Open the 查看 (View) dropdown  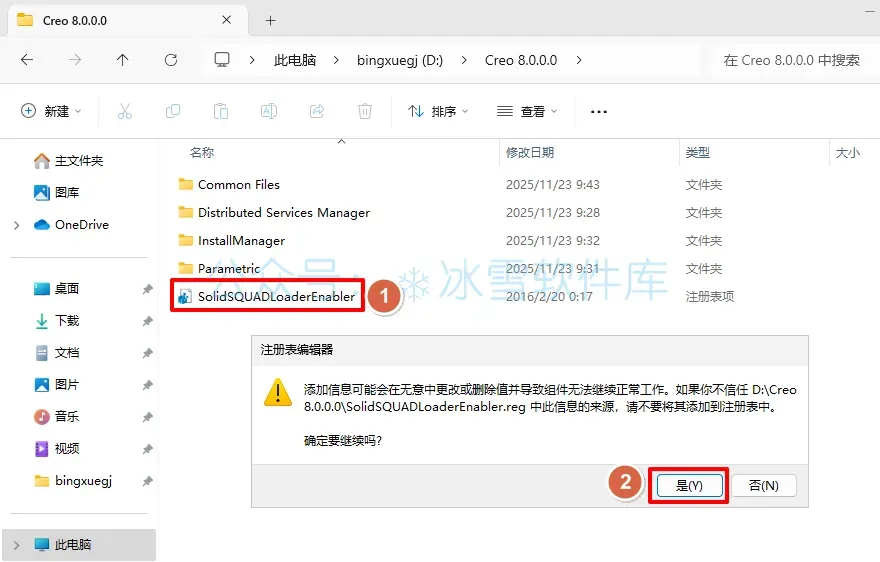pyautogui.click(x=527, y=111)
